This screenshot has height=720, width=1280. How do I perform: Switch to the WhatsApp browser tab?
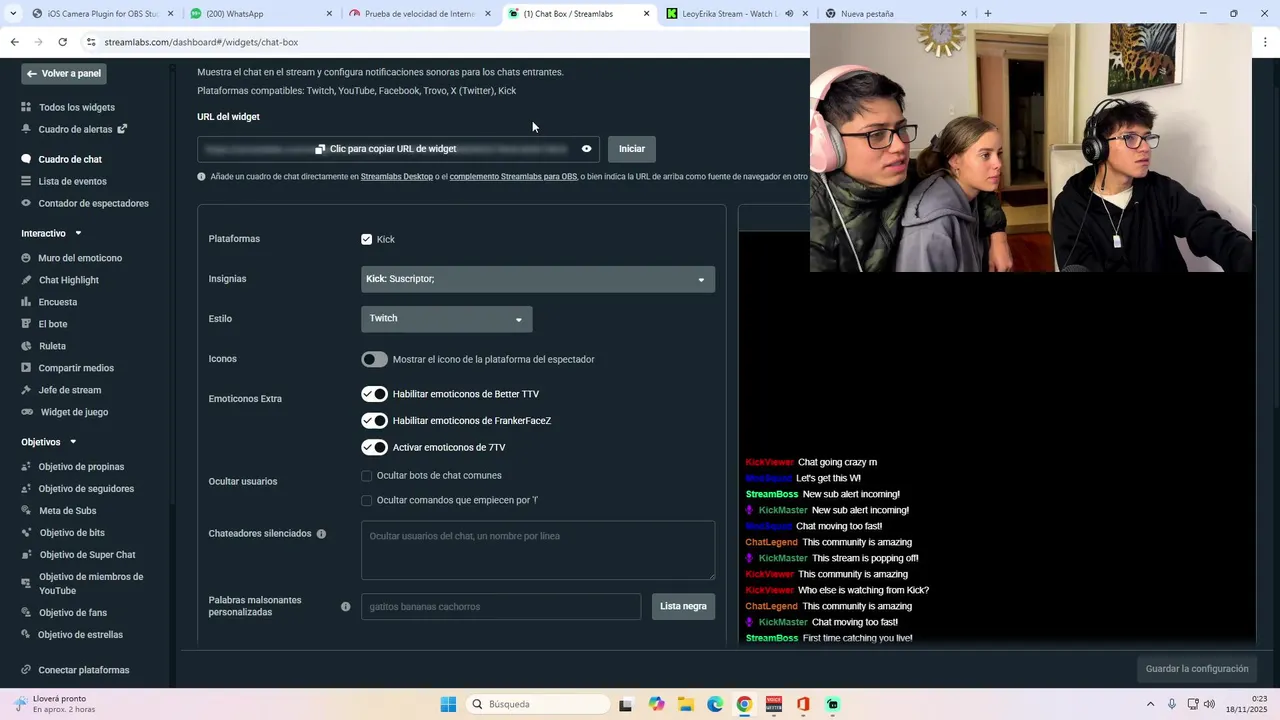tap(260, 14)
